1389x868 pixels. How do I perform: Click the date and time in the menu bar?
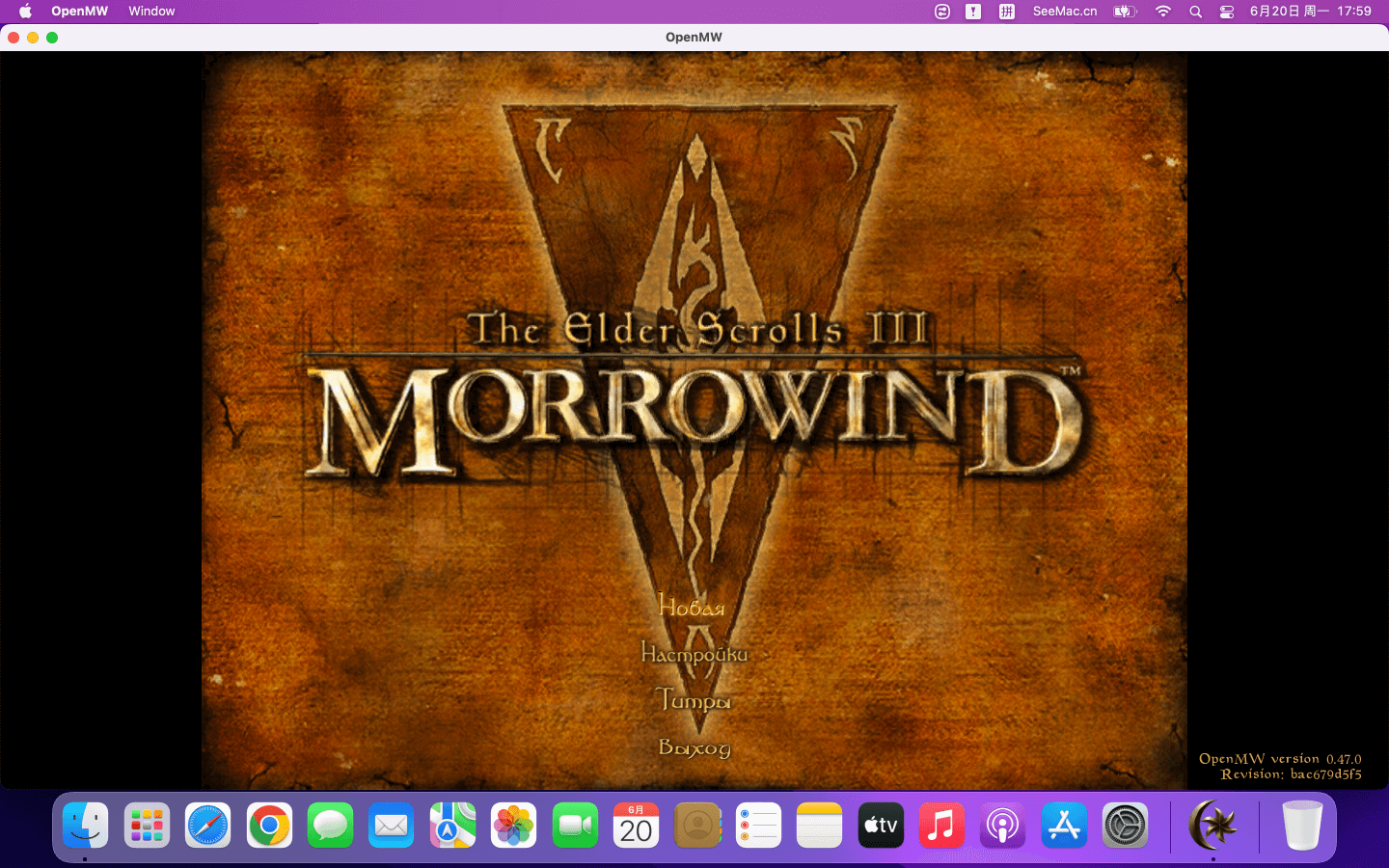click(1310, 12)
